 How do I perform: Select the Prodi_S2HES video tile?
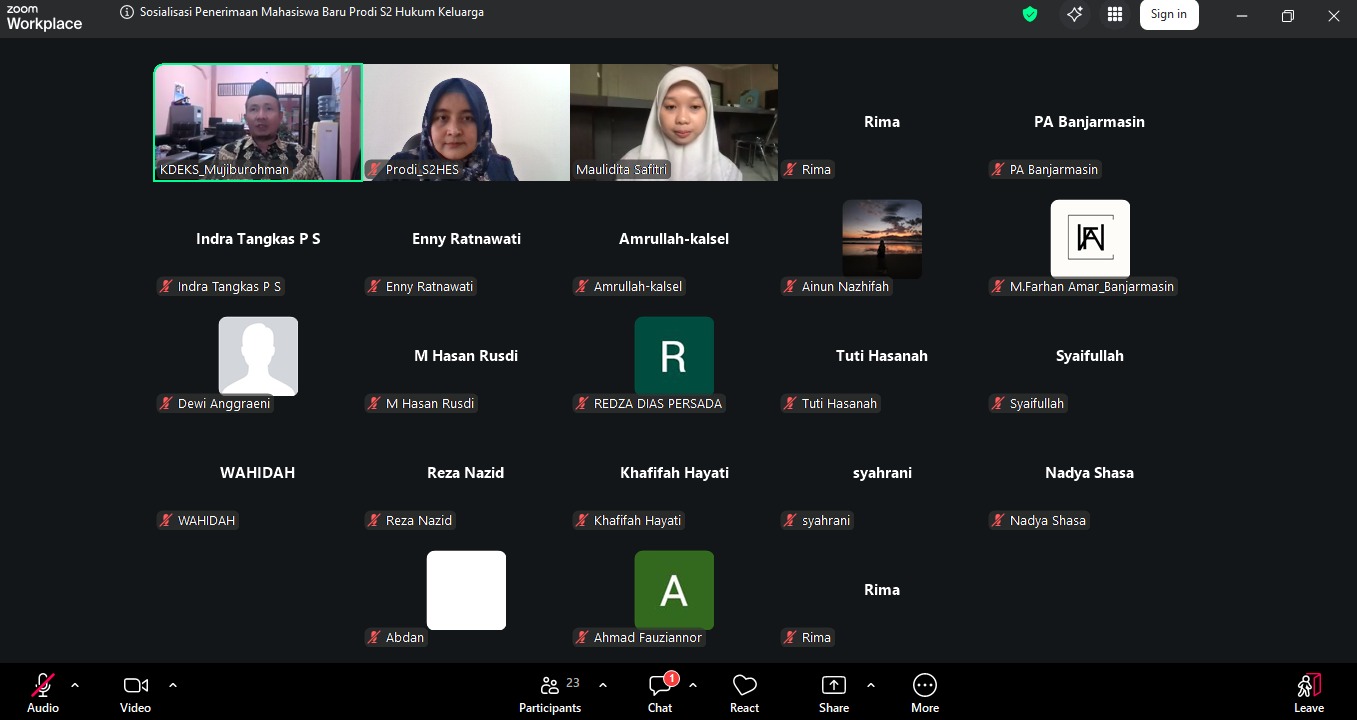point(466,122)
